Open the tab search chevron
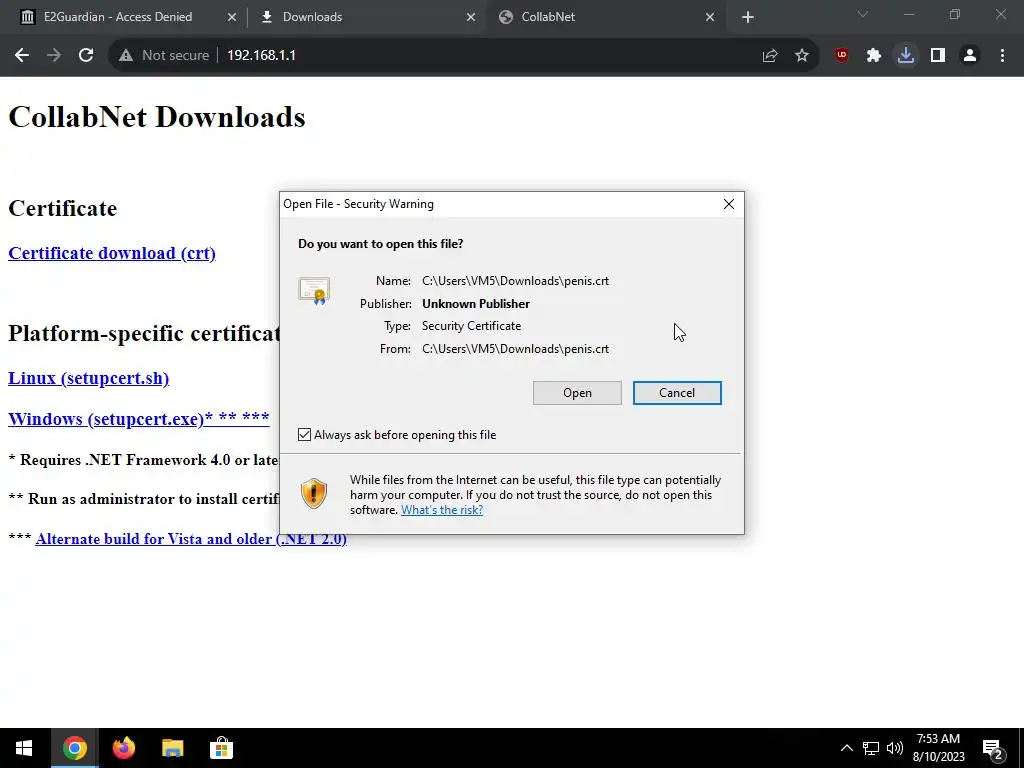The width and height of the screenshot is (1024, 768). pos(863,14)
